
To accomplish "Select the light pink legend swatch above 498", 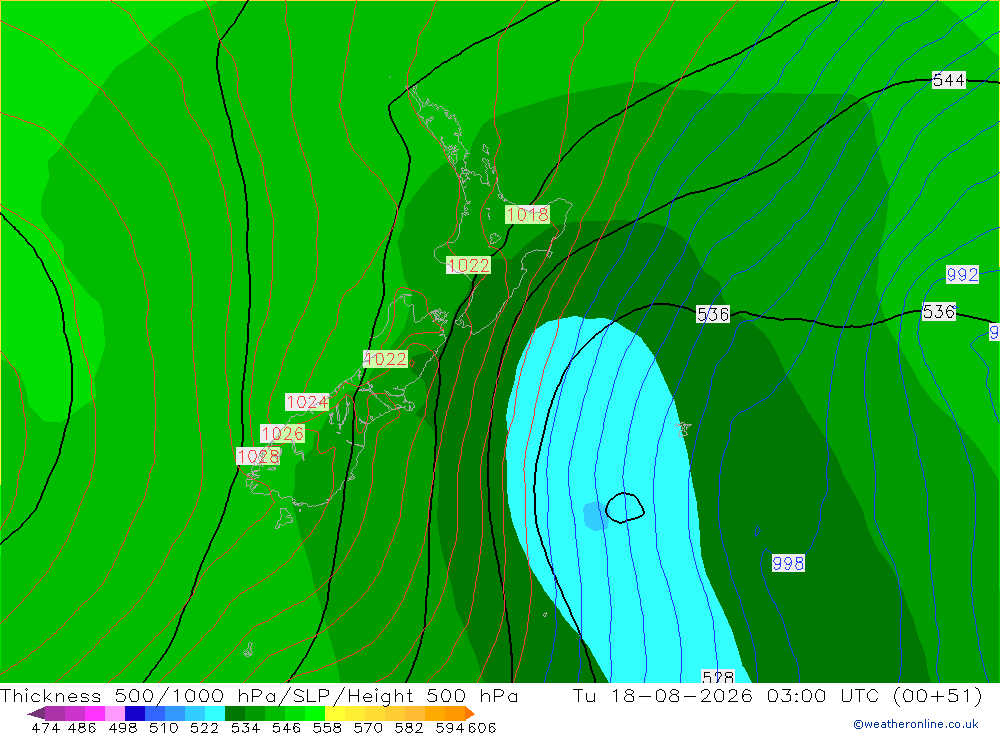I will 115,713.
